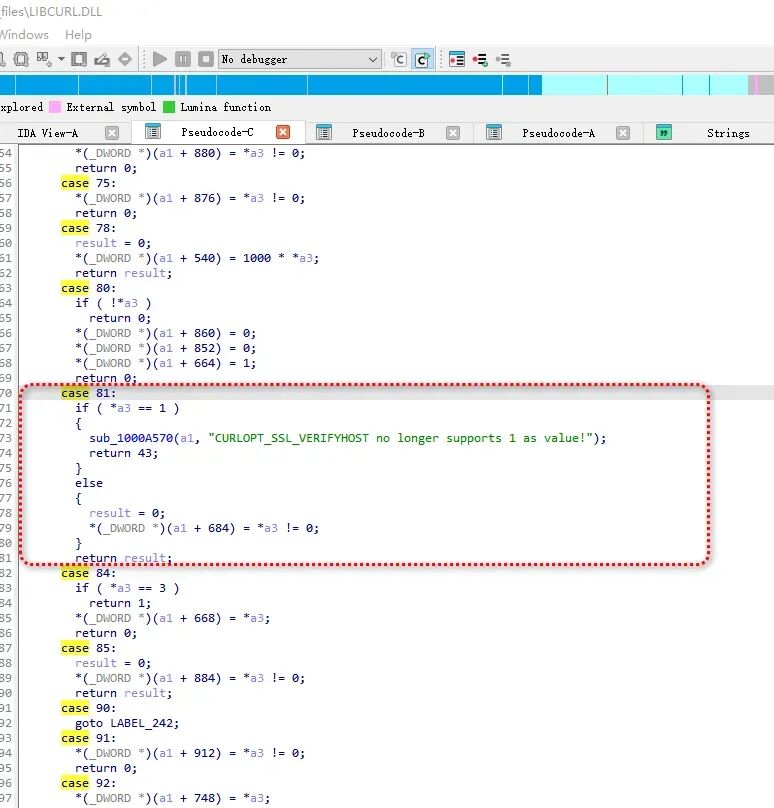Open the breakpoint list icon
This screenshot has height=808, width=774.
coord(457,59)
